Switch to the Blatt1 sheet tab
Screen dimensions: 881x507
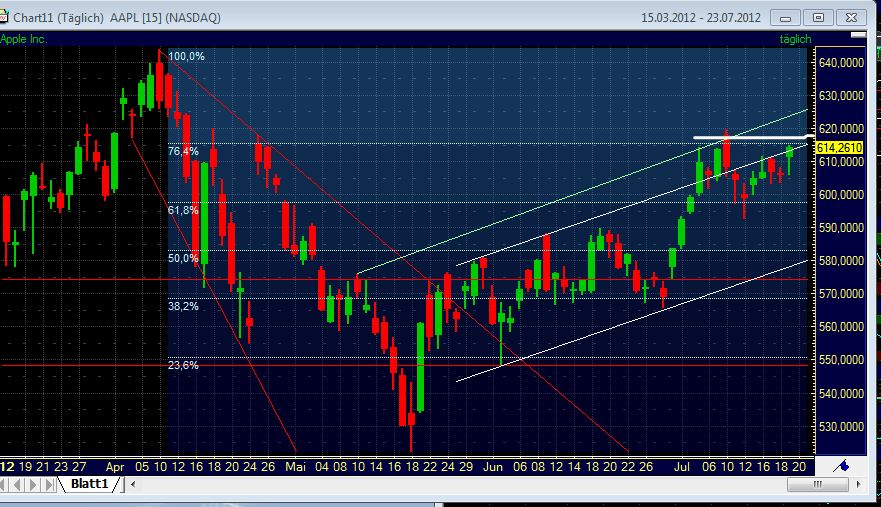89,484
